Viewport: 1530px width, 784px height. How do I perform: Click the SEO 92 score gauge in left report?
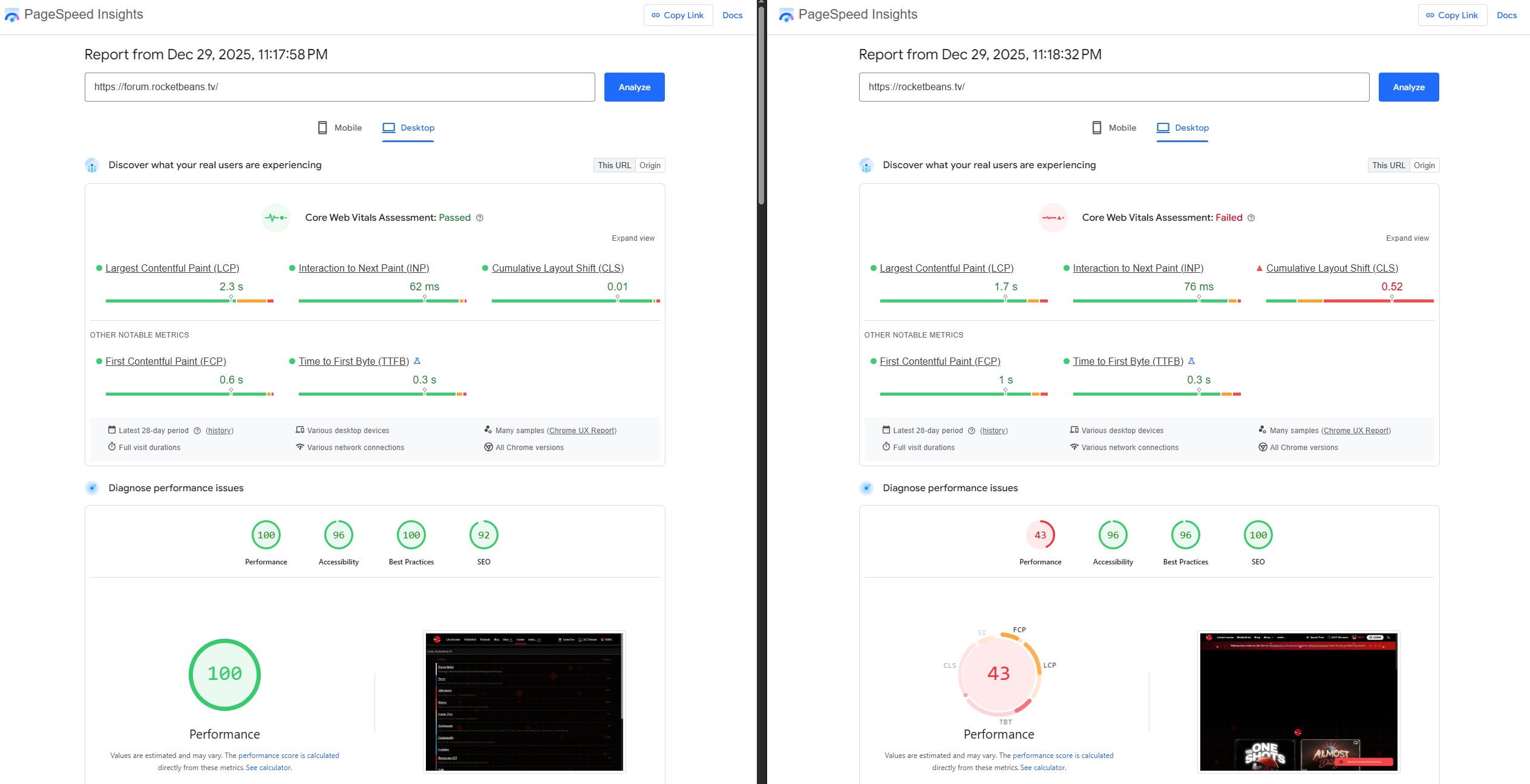483,535
